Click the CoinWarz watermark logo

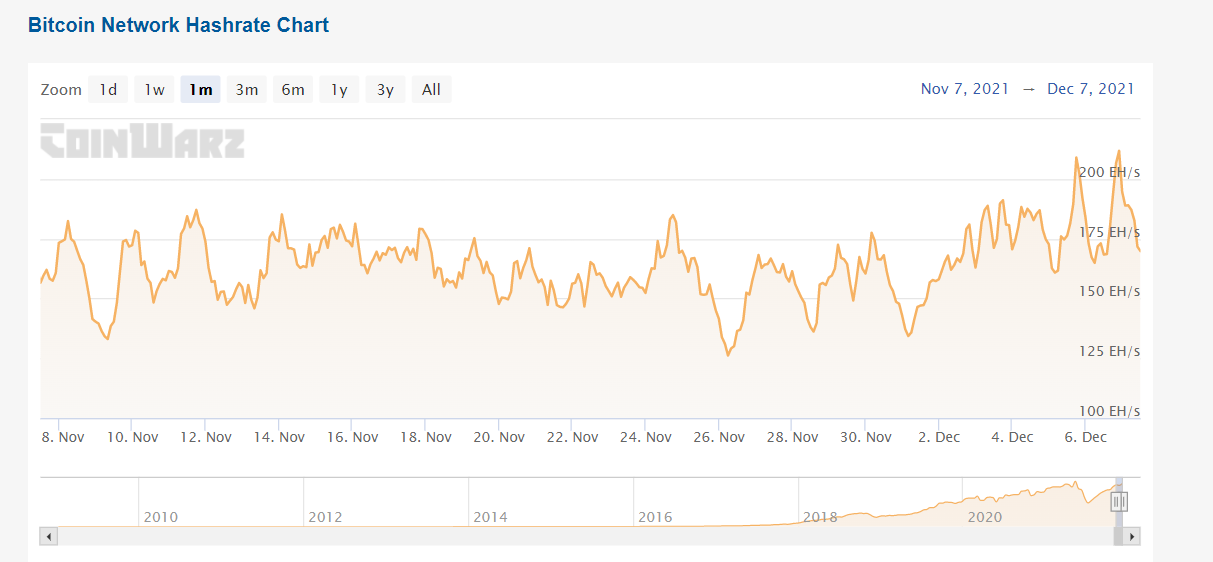[x=142, y=141]
